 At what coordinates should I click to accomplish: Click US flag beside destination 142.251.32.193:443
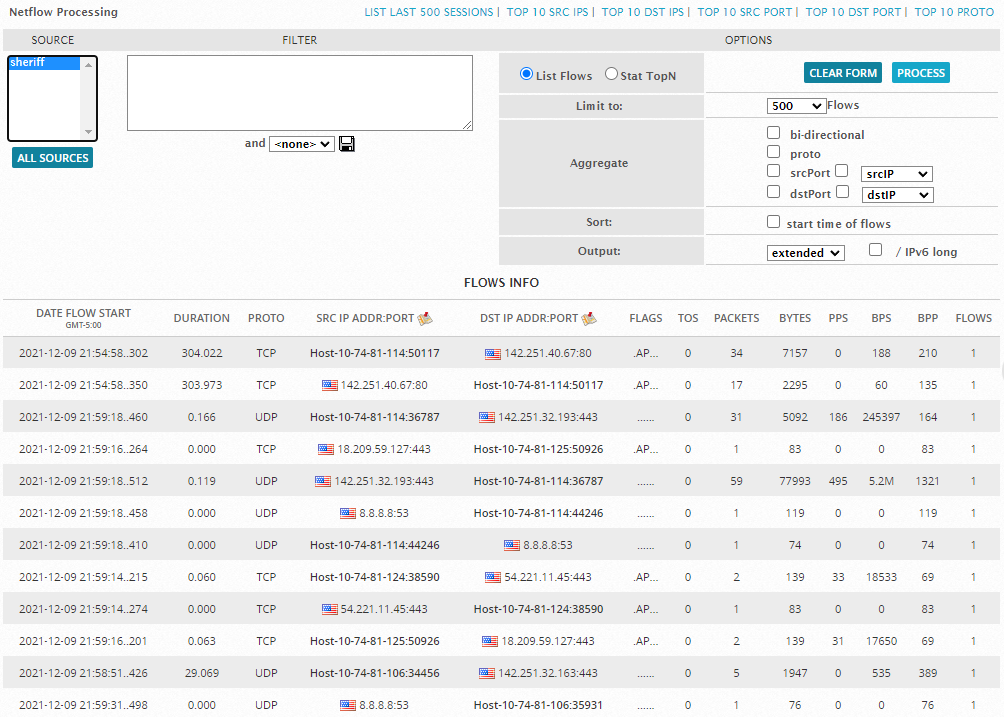click(487, 417)
